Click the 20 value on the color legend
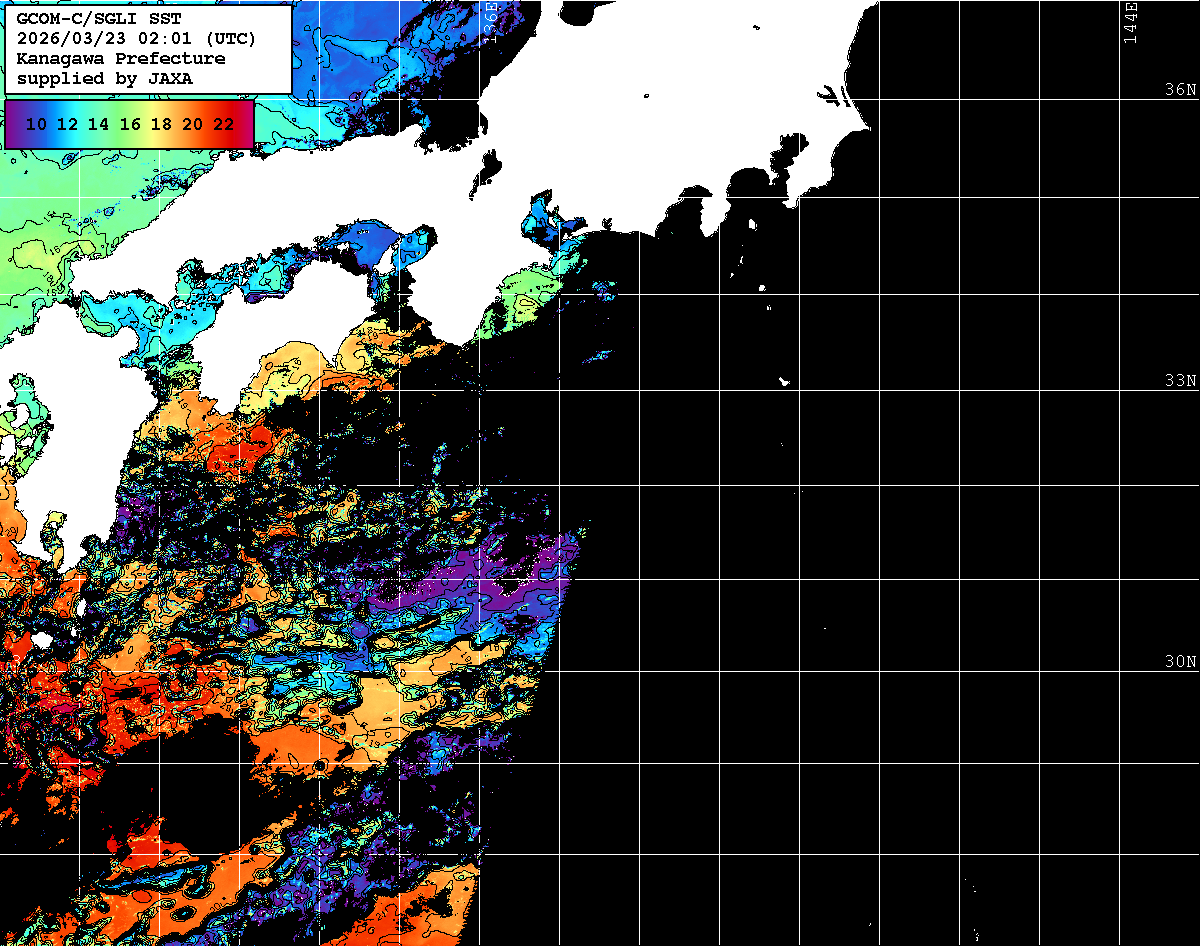1200x946 pixels. [x=193, y=124]
